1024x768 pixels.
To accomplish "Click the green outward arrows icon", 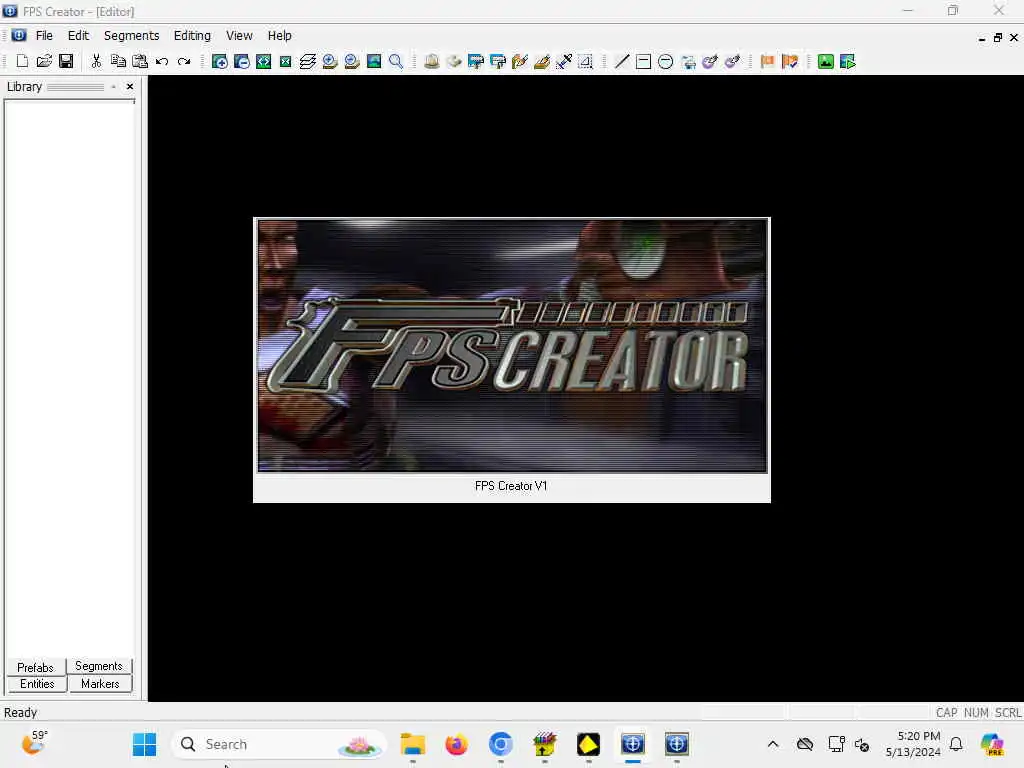I will click(x=264, y=61).
